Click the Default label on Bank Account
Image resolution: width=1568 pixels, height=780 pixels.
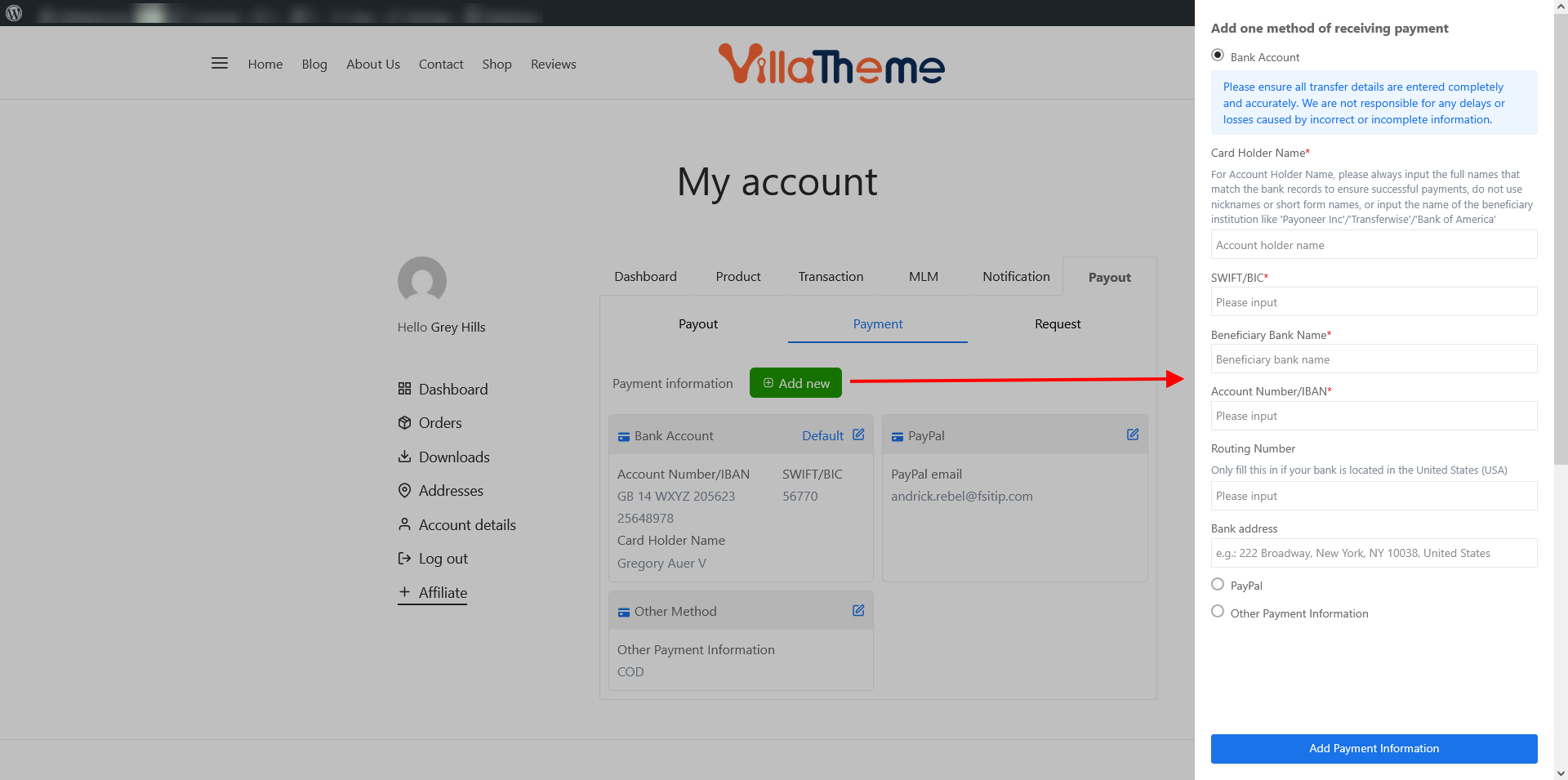coord(822,435)
